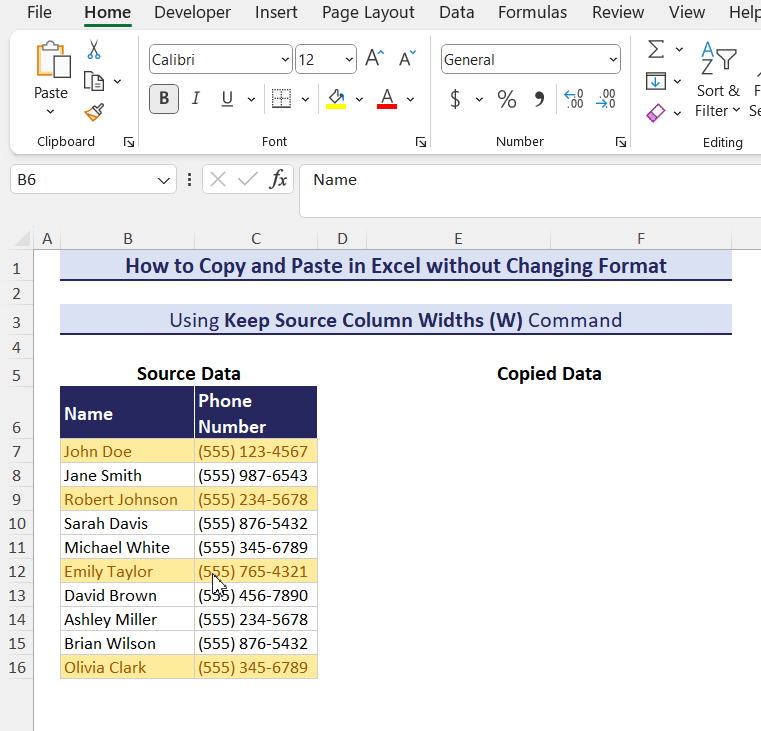Click the AutoSum sigma icon
The image size is (761, 731).
point(656,49)
